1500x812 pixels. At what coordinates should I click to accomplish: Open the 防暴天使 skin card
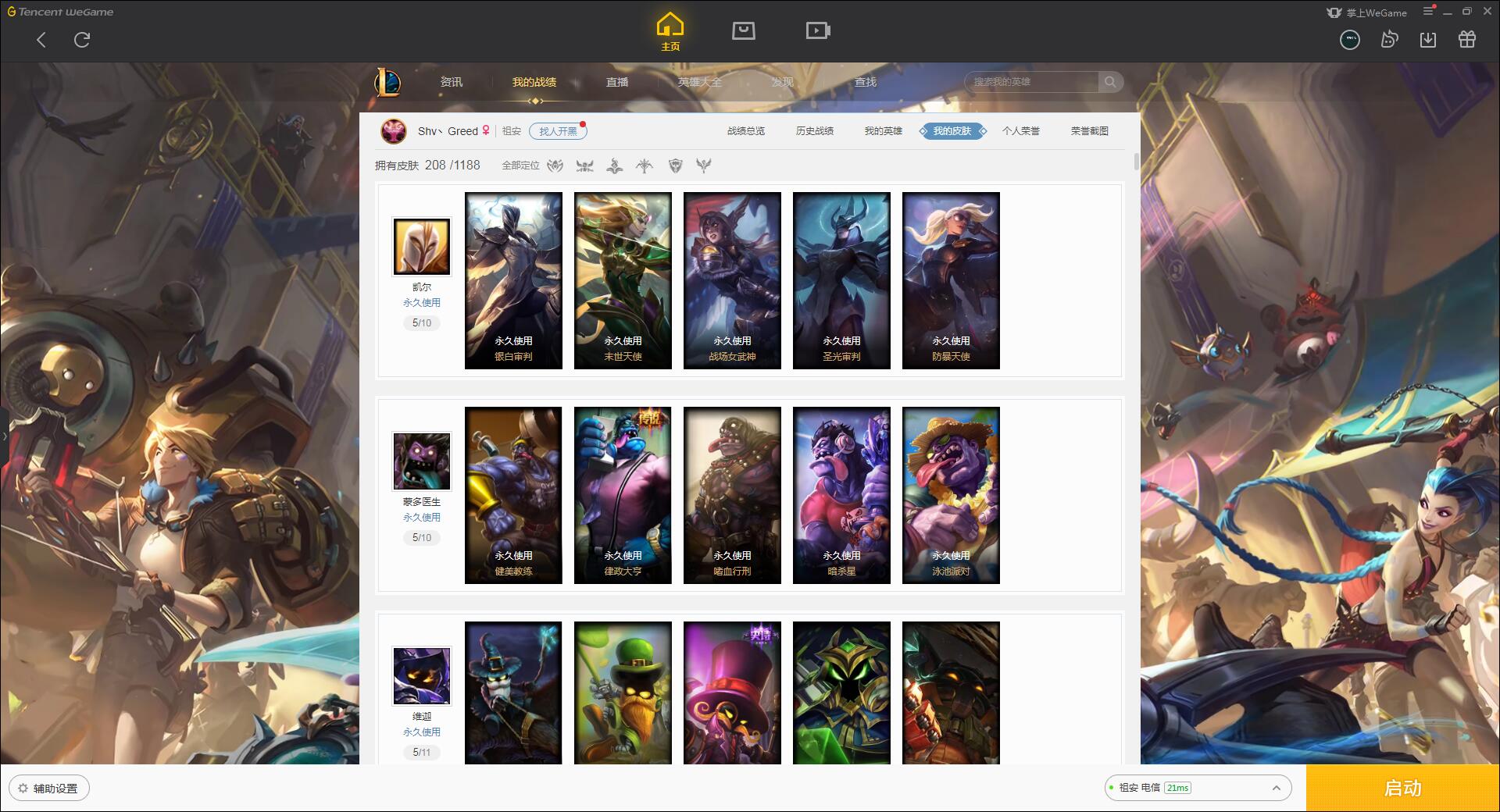coord(951,280)
